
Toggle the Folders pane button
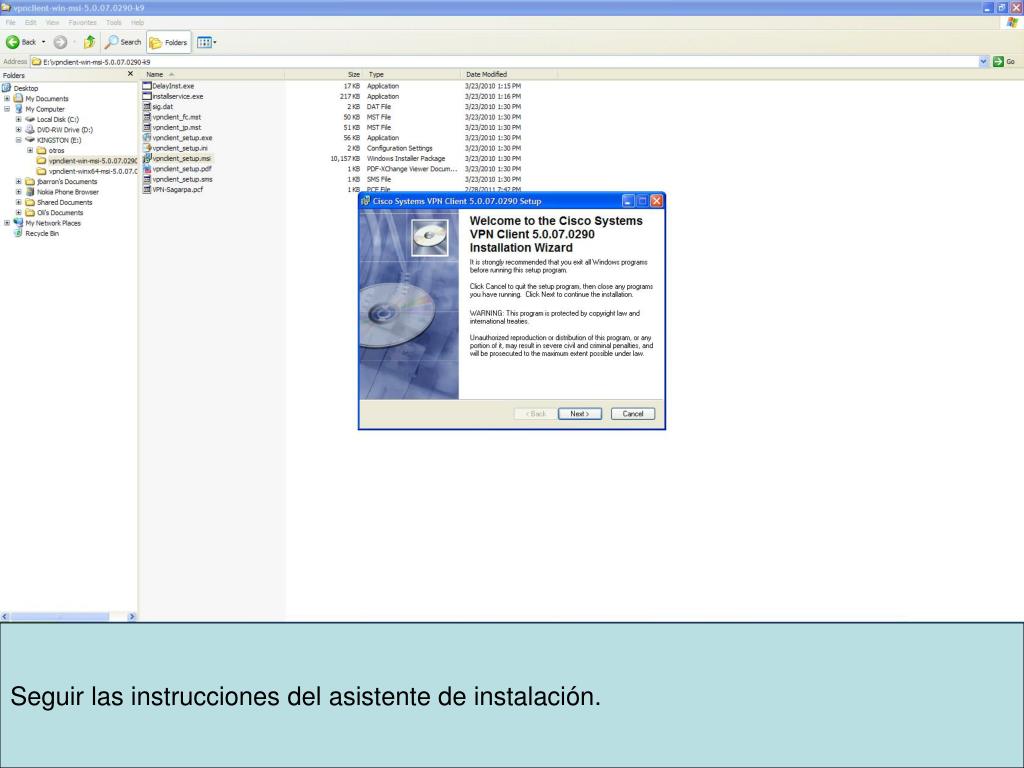pos(168,42)
